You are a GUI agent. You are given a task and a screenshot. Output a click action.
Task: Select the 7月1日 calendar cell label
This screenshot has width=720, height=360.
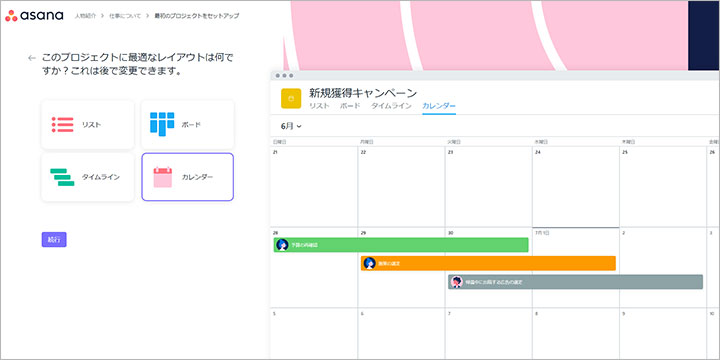pyautogui.click(x=542, y=233)
